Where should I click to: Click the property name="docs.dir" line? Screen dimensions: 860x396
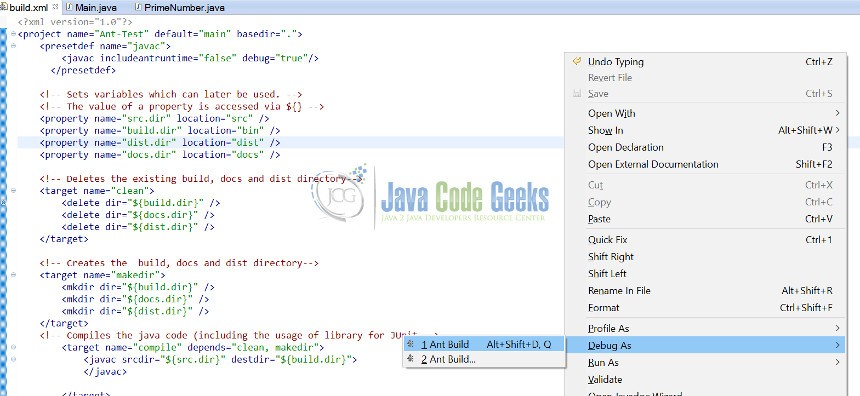click(160, 155)
